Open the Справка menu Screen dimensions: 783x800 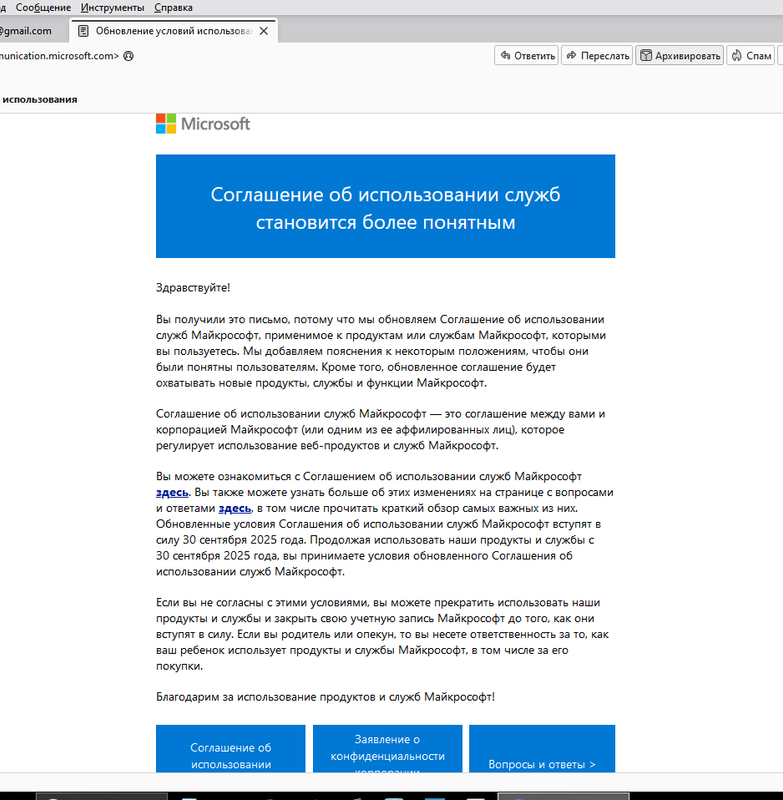pos(173,8)
